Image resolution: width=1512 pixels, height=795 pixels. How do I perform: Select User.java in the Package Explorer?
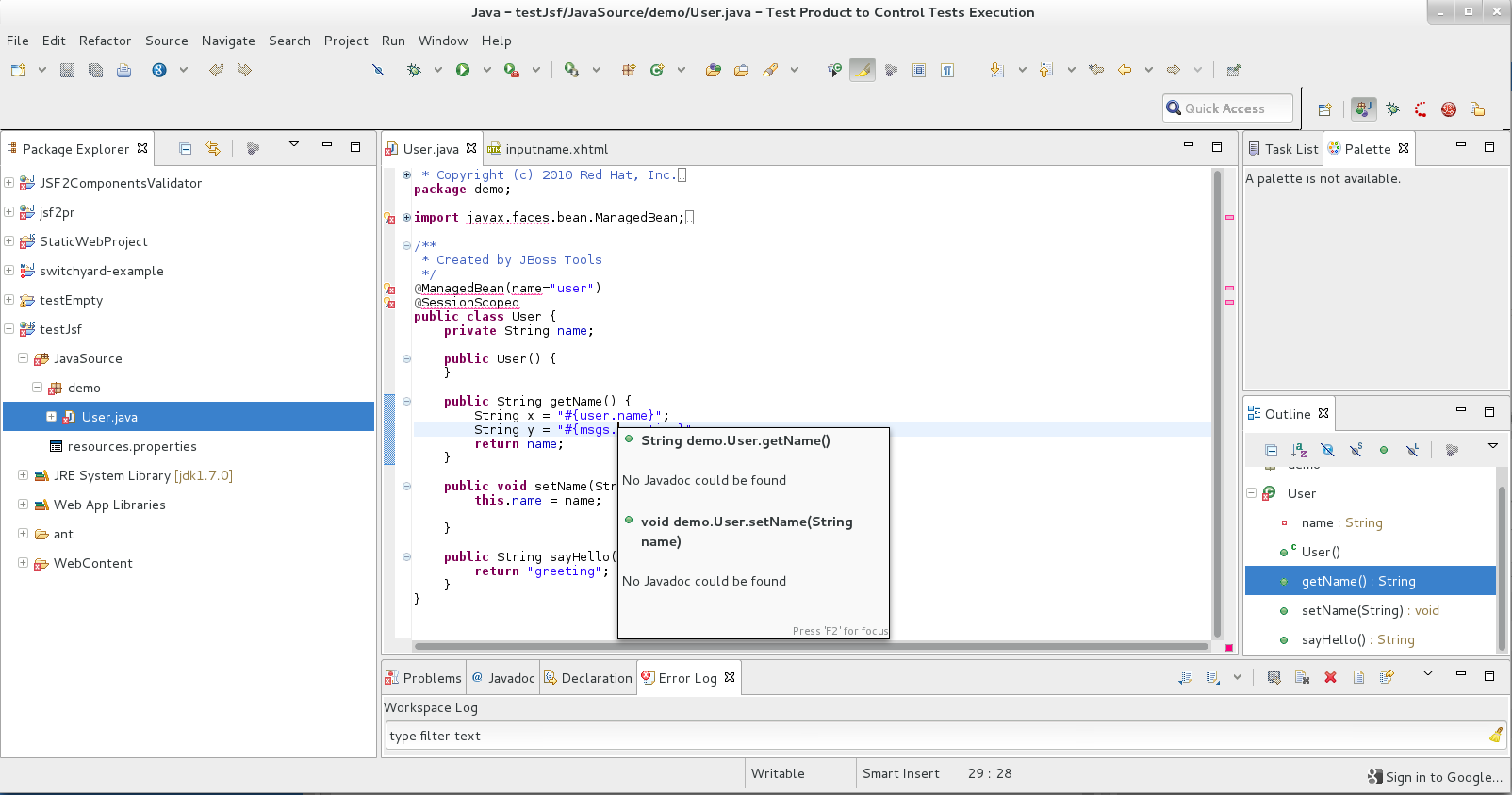coord(189,417)
